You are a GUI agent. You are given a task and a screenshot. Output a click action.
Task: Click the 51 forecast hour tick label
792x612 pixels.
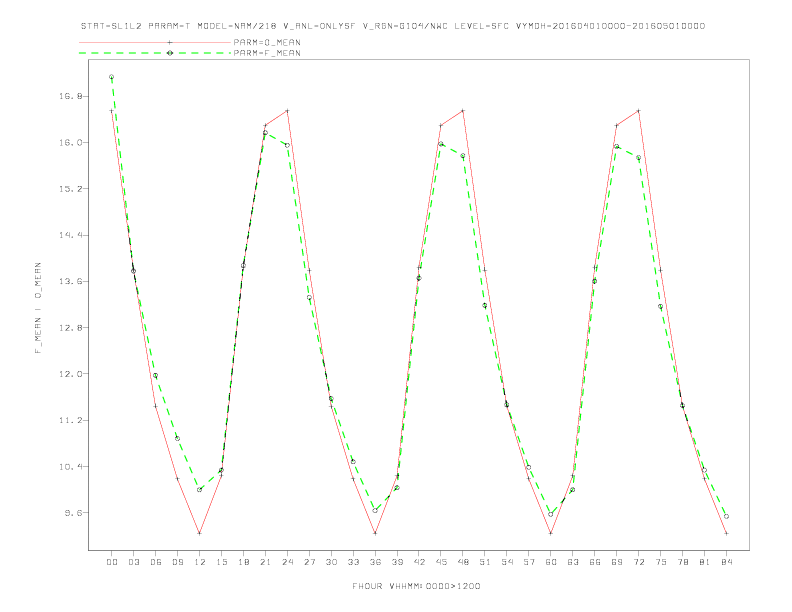(485, 562)
